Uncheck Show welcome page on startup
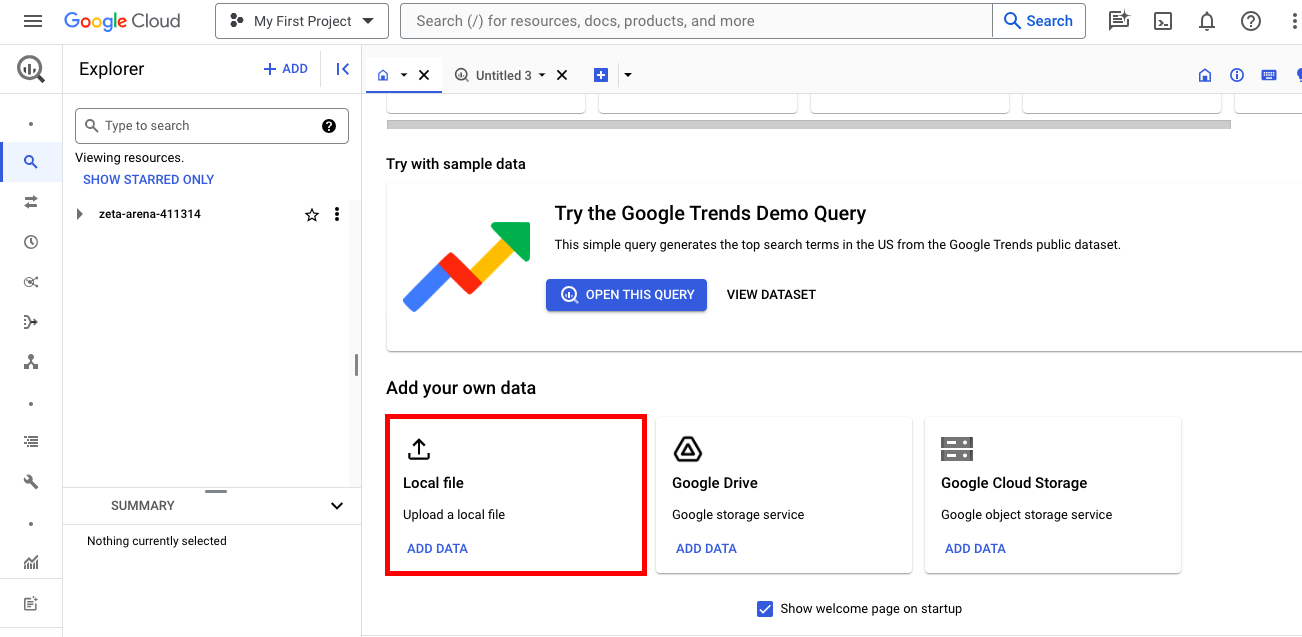 coord(764,608)
